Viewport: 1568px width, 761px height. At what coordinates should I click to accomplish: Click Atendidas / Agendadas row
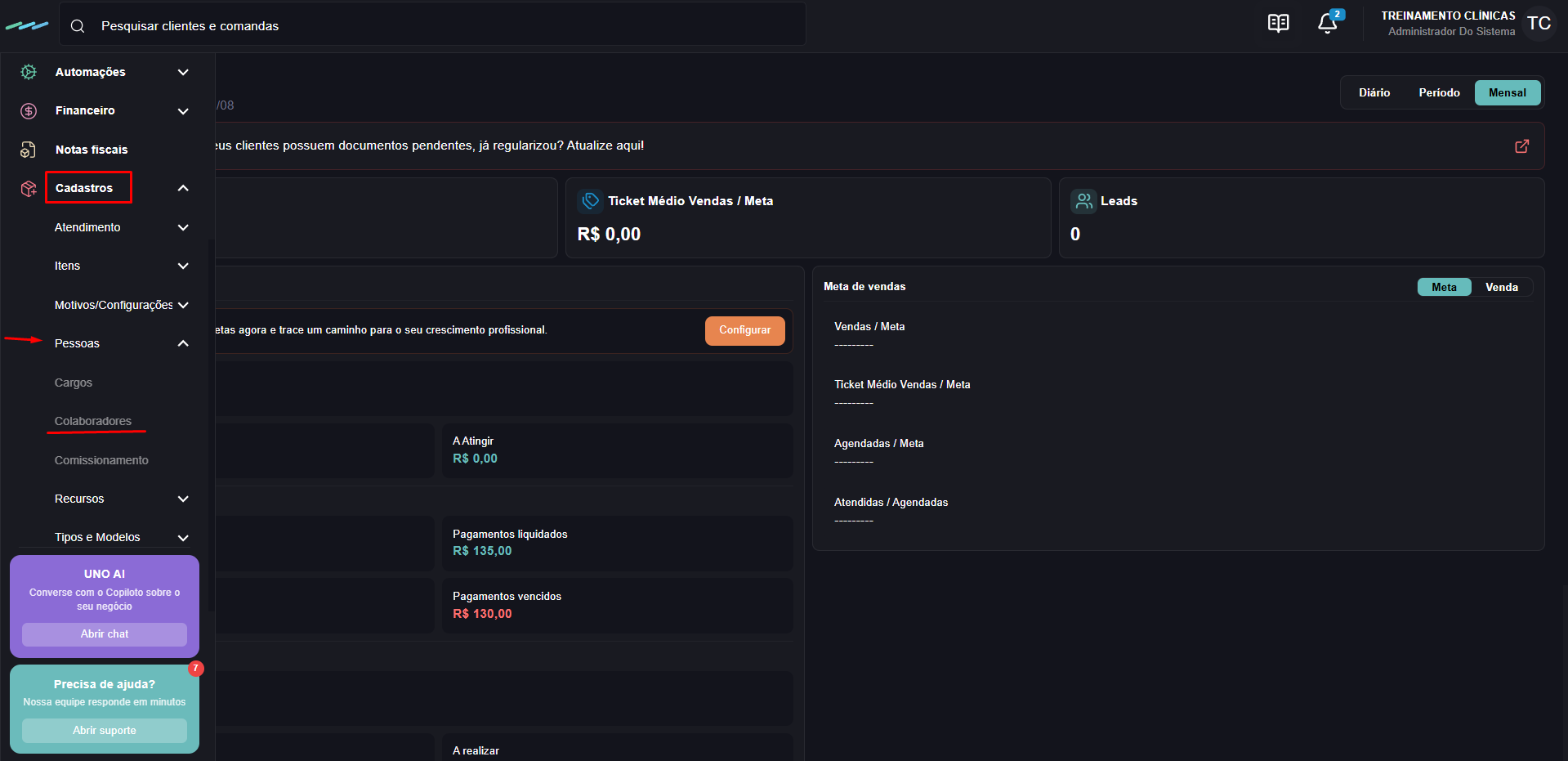(891, 510)
